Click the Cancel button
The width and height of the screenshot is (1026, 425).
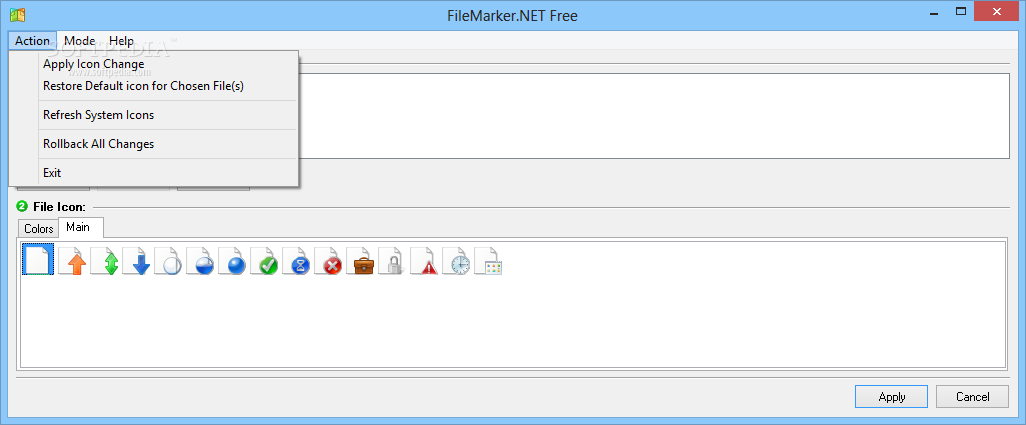pyautogui.click(x=972, y=397)
